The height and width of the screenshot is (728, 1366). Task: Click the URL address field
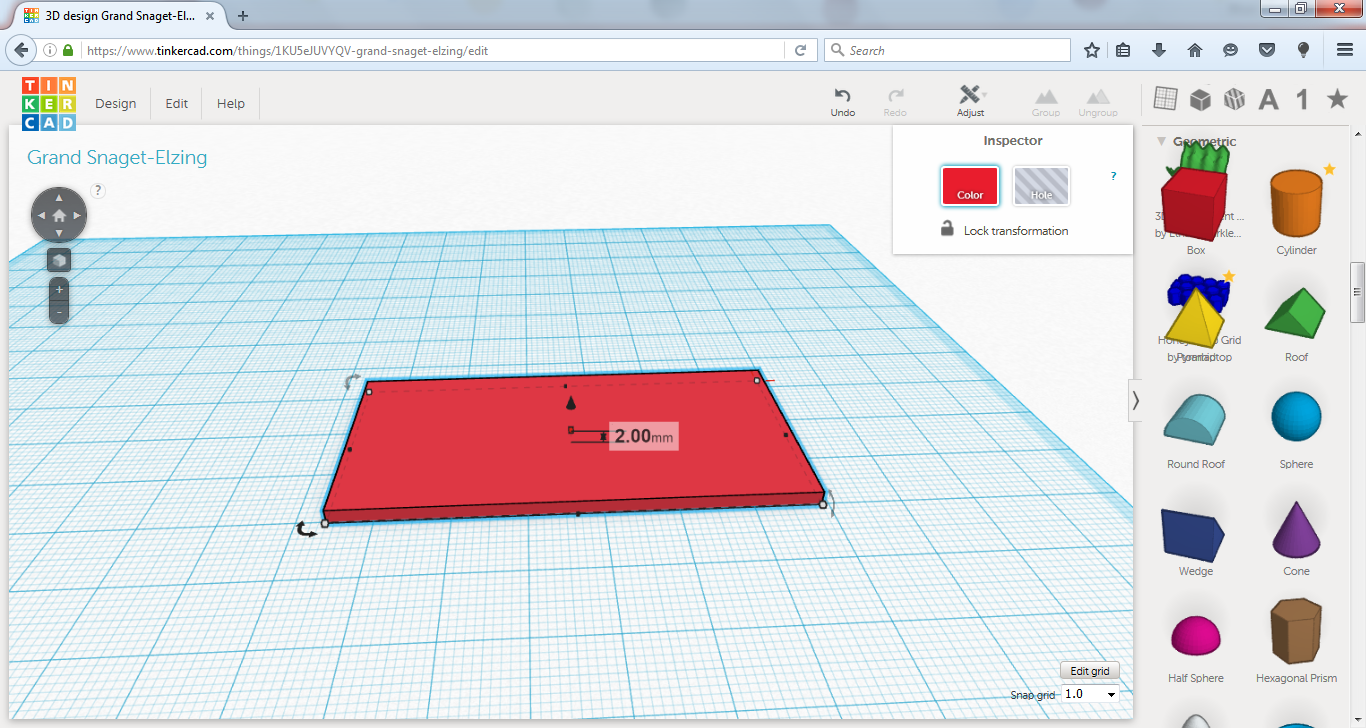tap(435, 50)
